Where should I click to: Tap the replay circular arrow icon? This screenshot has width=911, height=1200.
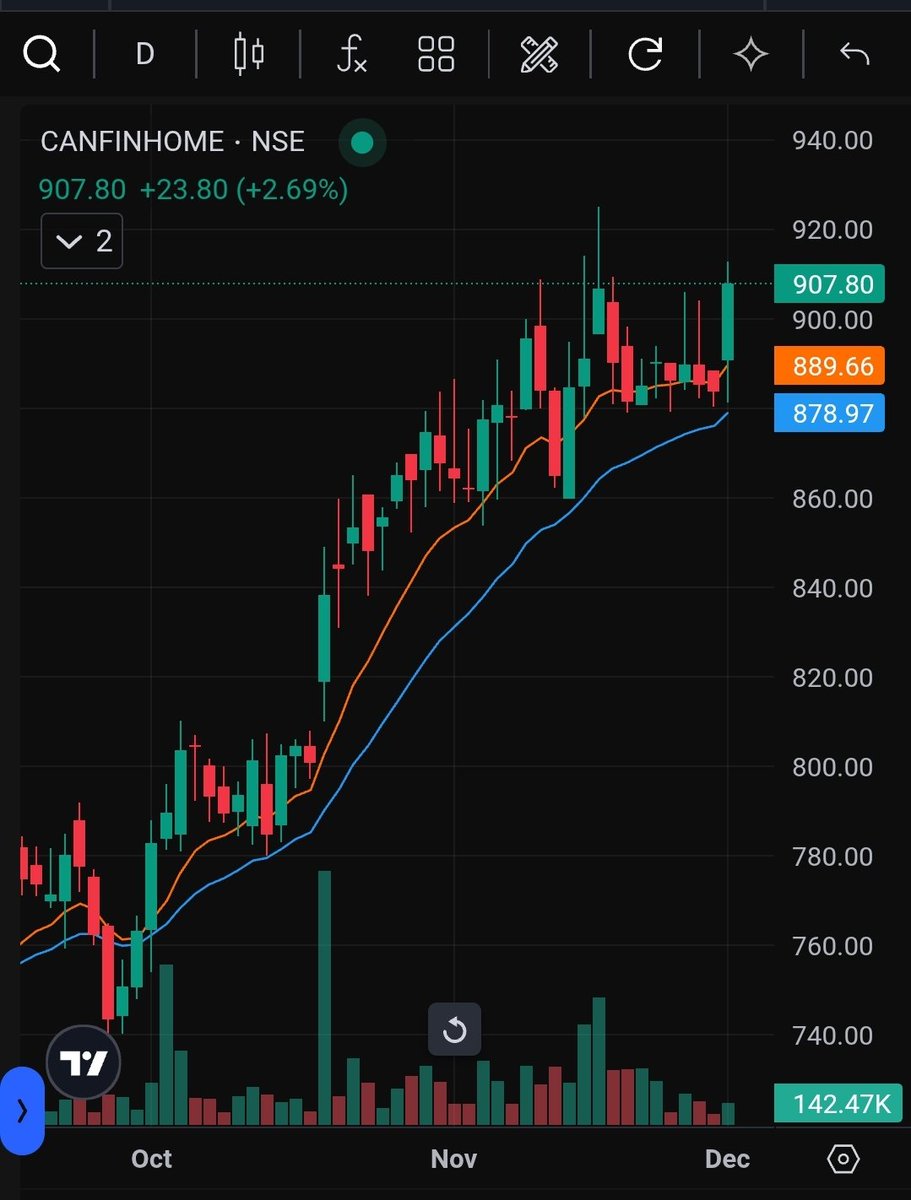coord(645,54)
